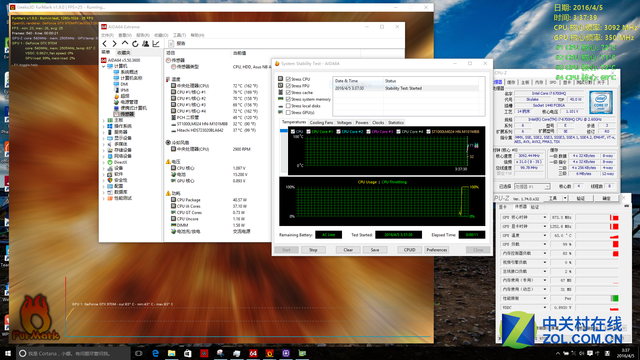The height and width of the screenshot is (360, 640).
Task: Open the Windows Start button
Action: (8, 353)
